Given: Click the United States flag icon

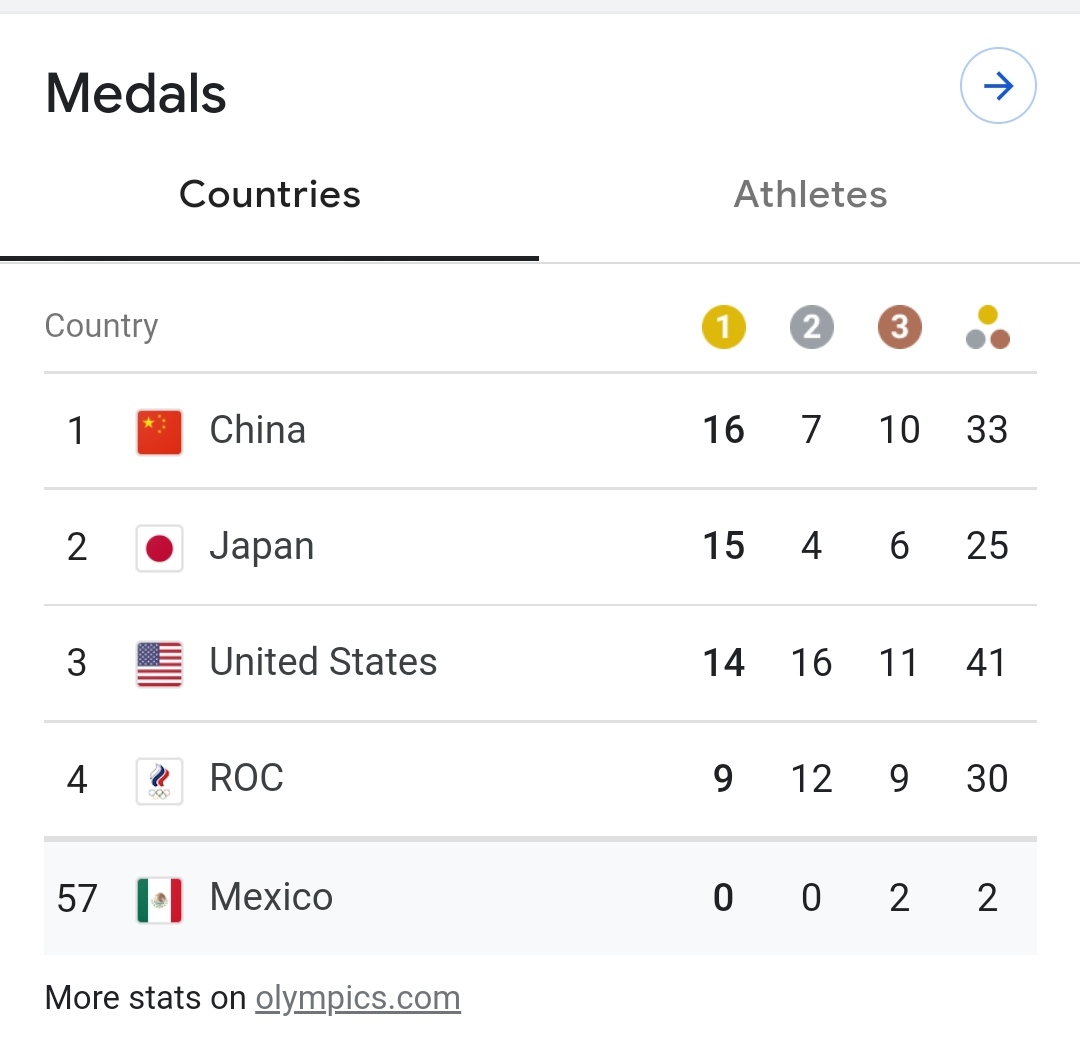Looking at the screenshot, I should 159,664.
